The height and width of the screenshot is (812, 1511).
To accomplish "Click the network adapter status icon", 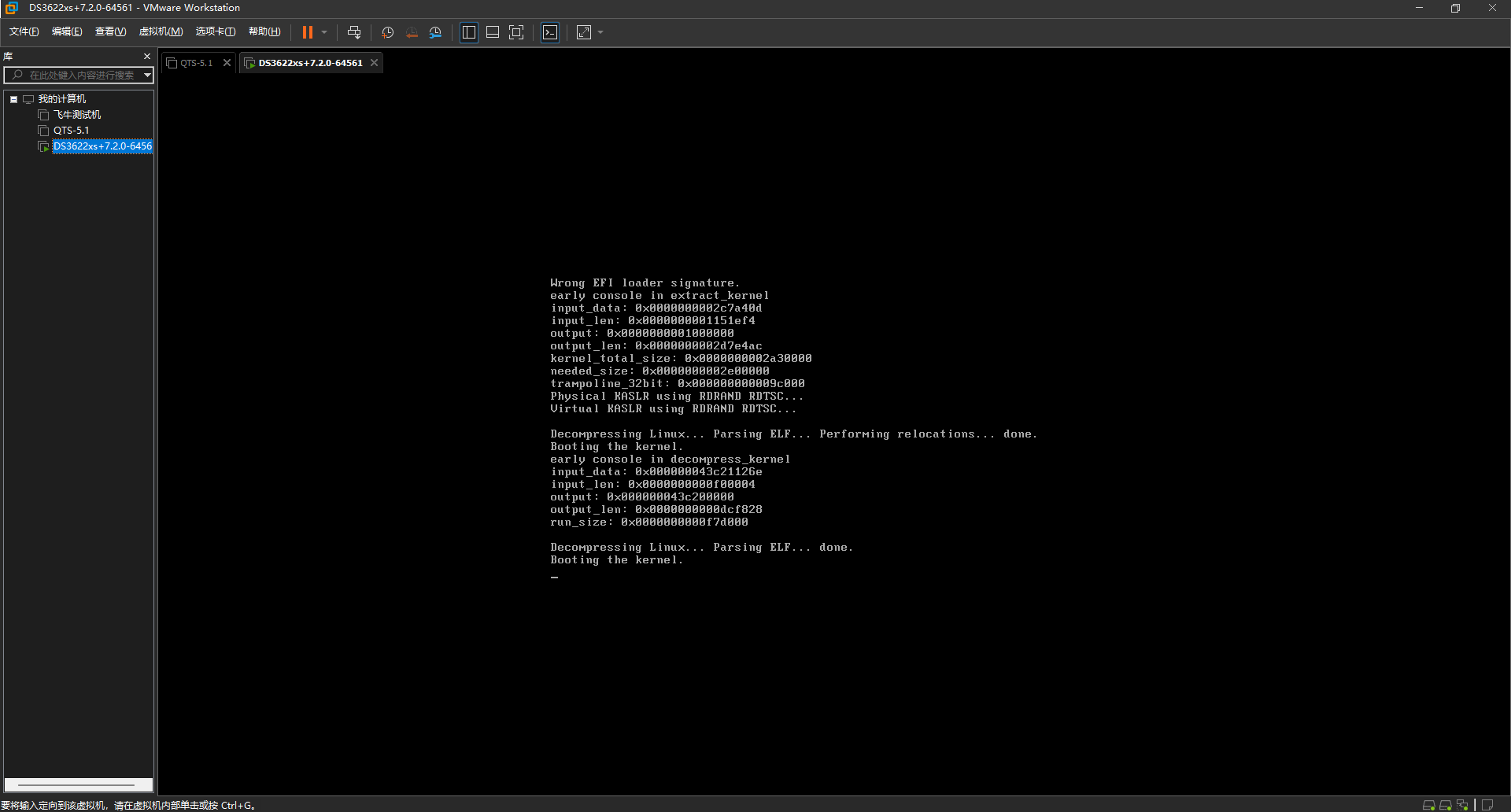I will point(1462,805).
